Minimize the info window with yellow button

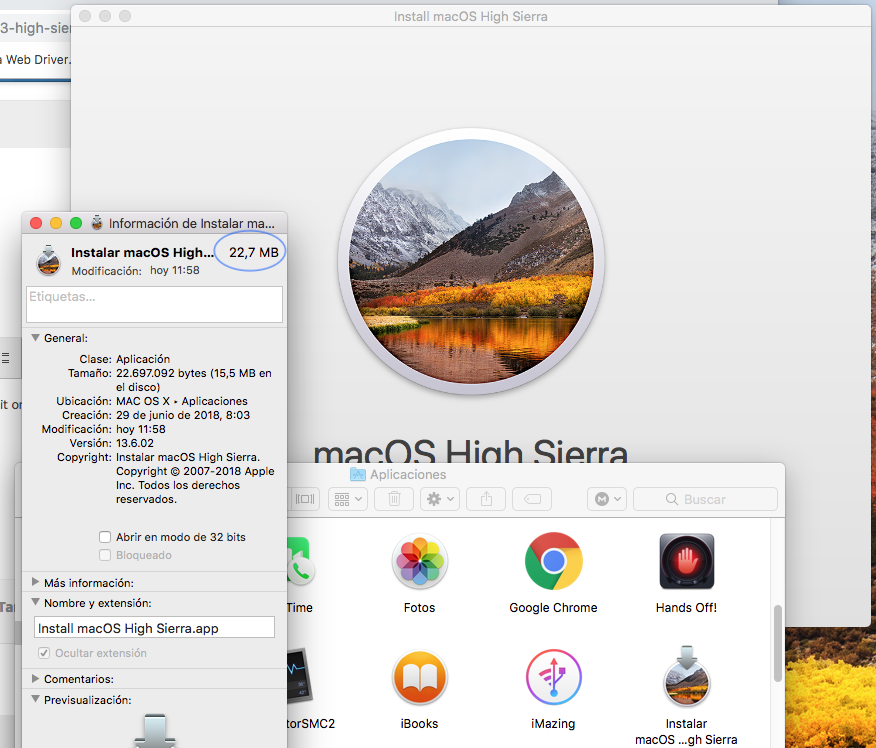(56, 223)
